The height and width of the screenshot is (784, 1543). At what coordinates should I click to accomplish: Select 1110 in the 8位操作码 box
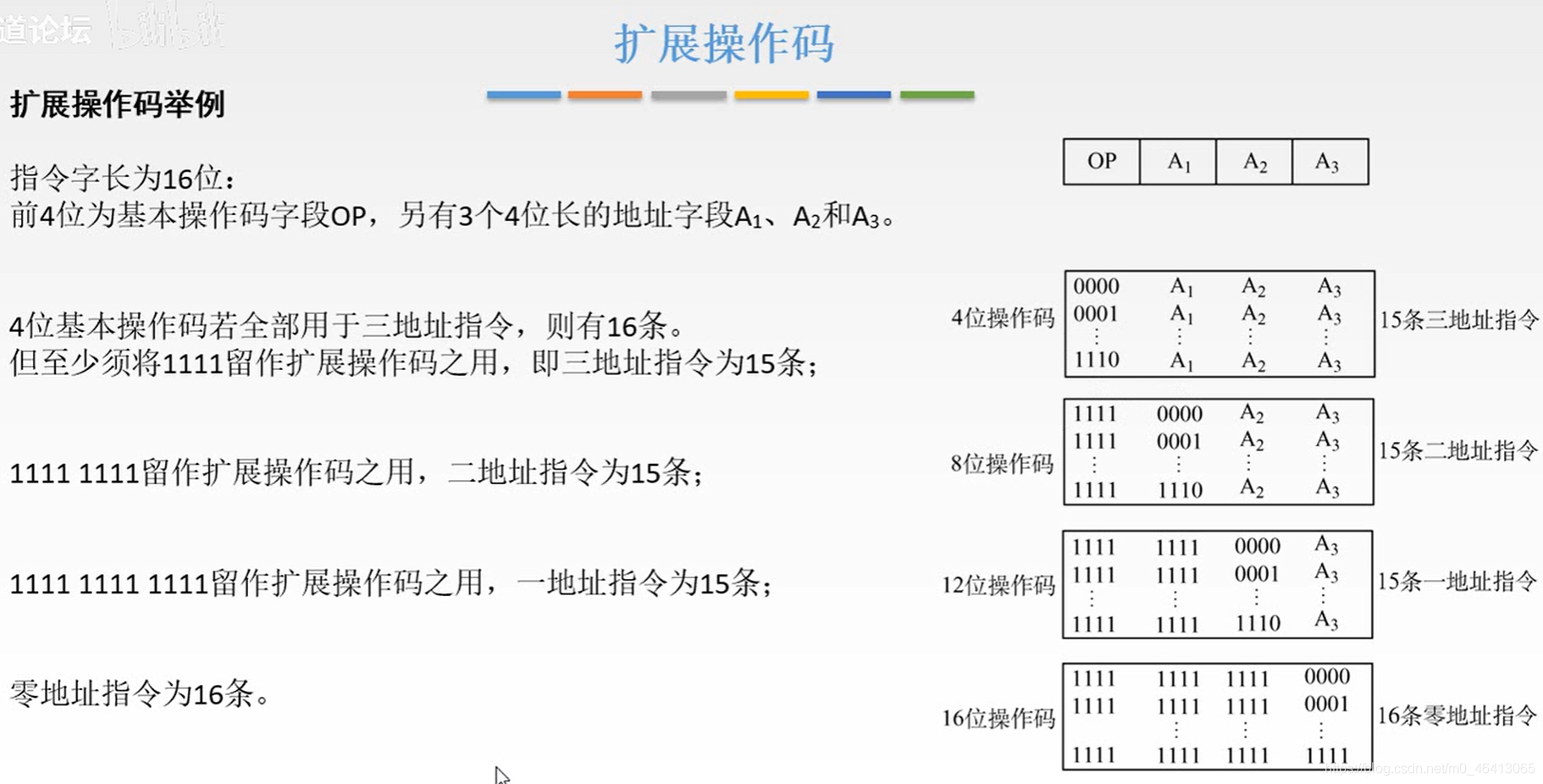tap(1180, 490)
